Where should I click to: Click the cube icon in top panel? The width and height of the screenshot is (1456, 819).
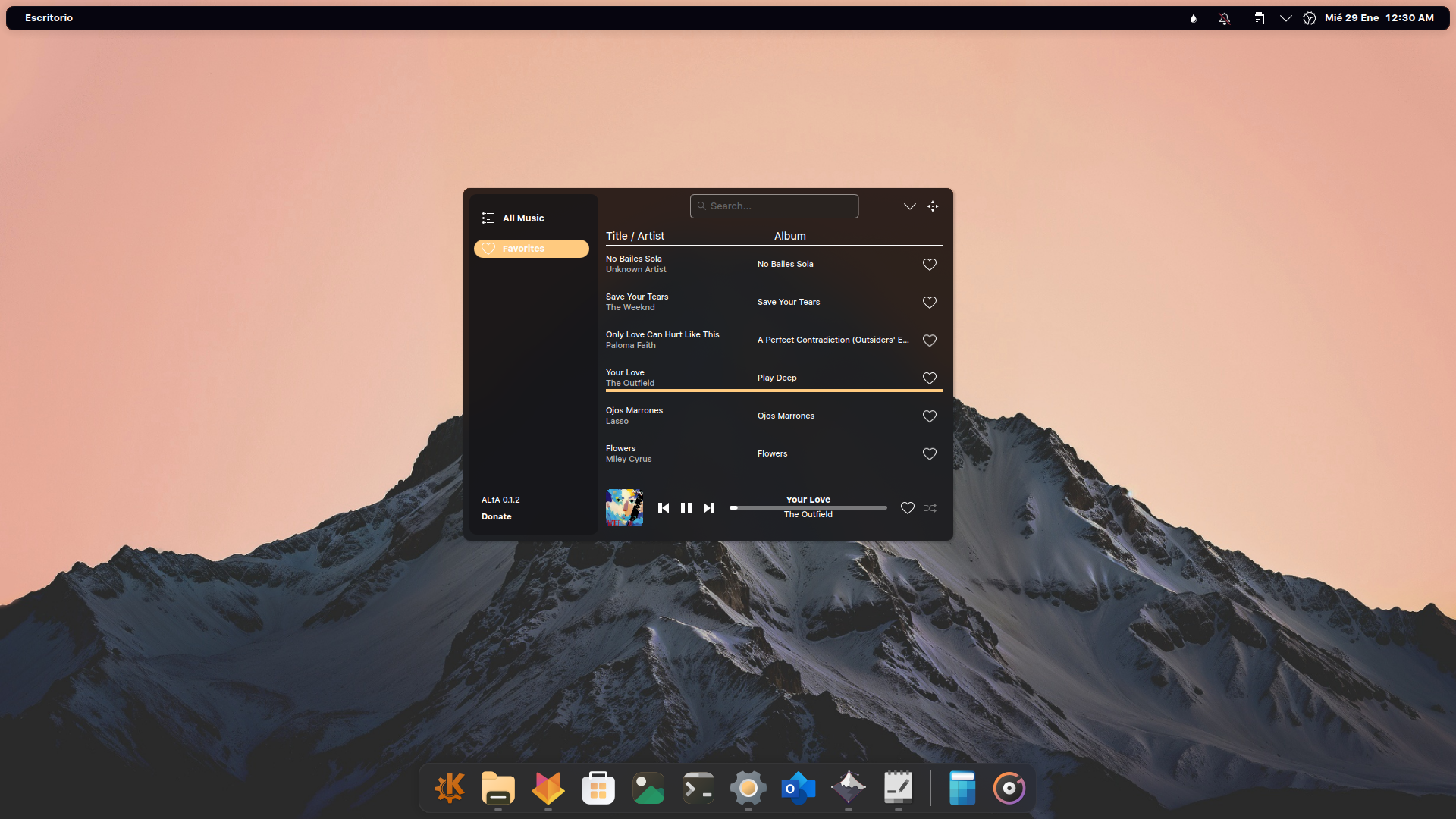click(x=1310, y=18)
